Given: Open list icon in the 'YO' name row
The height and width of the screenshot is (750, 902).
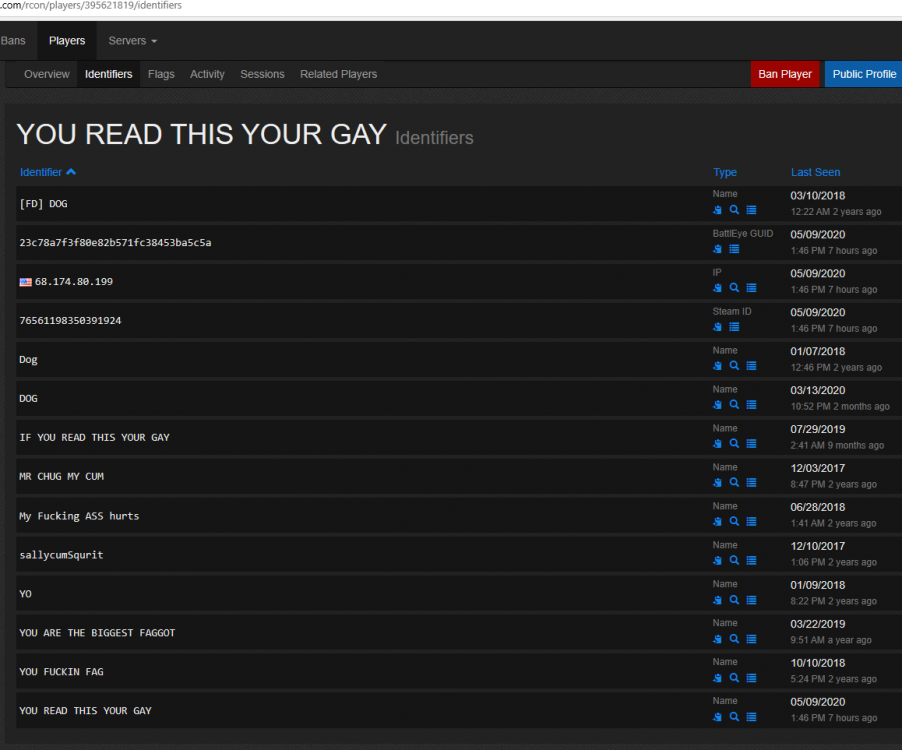Looking at the screenshot, I should click(x=751, y=600).
